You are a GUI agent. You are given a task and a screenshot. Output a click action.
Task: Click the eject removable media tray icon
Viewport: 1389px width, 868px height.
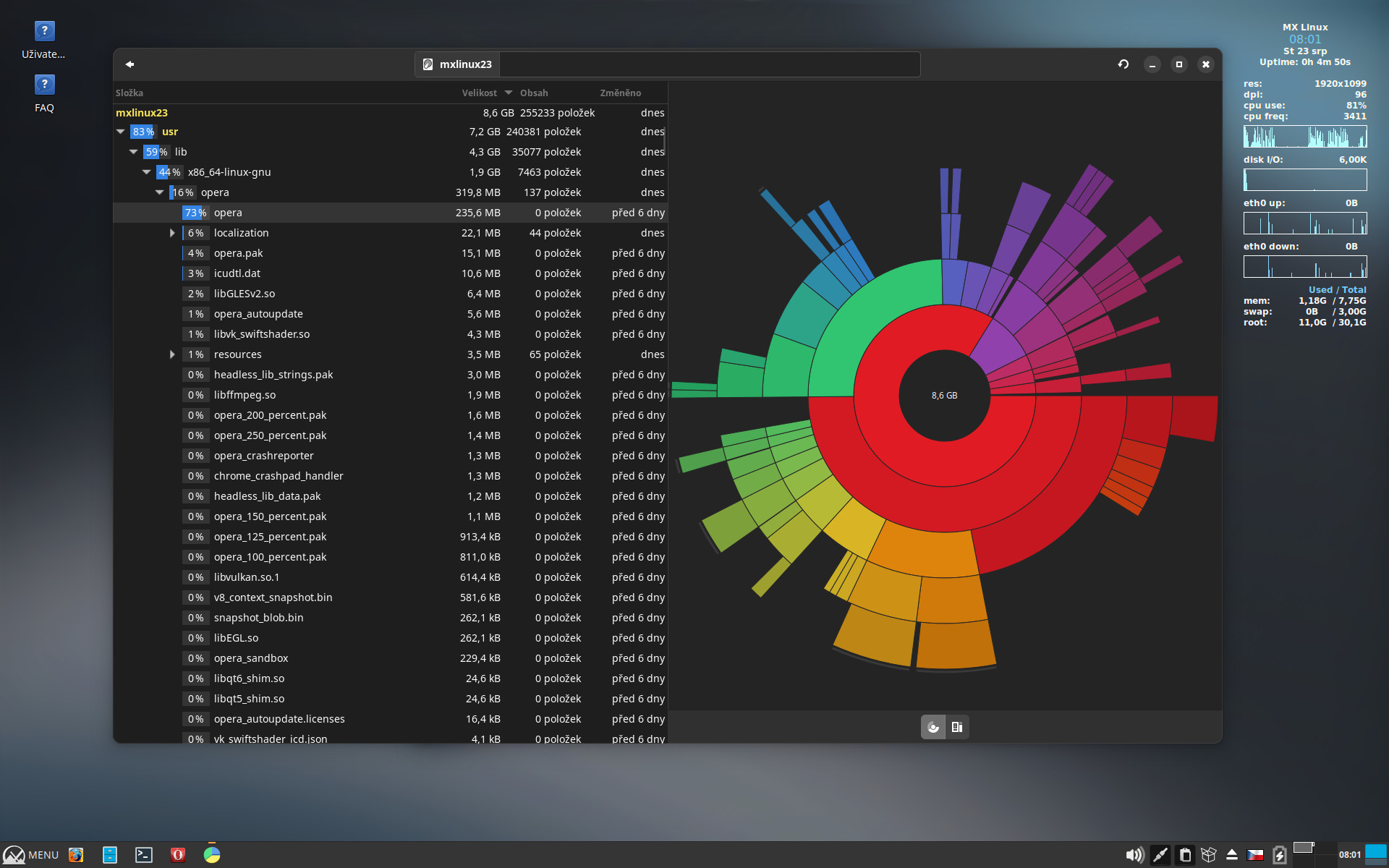click(1232, 855)
